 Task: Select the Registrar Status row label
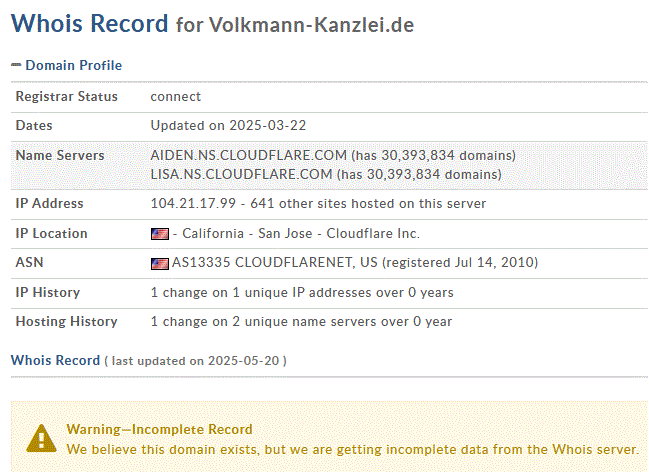pos(67,96)
